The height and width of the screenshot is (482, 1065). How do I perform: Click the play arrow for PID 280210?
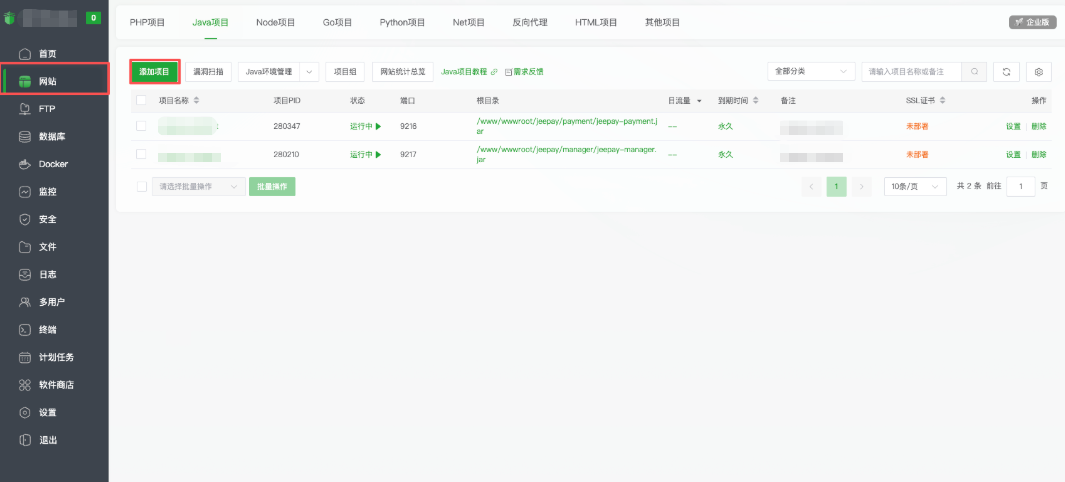pos(378,155)
